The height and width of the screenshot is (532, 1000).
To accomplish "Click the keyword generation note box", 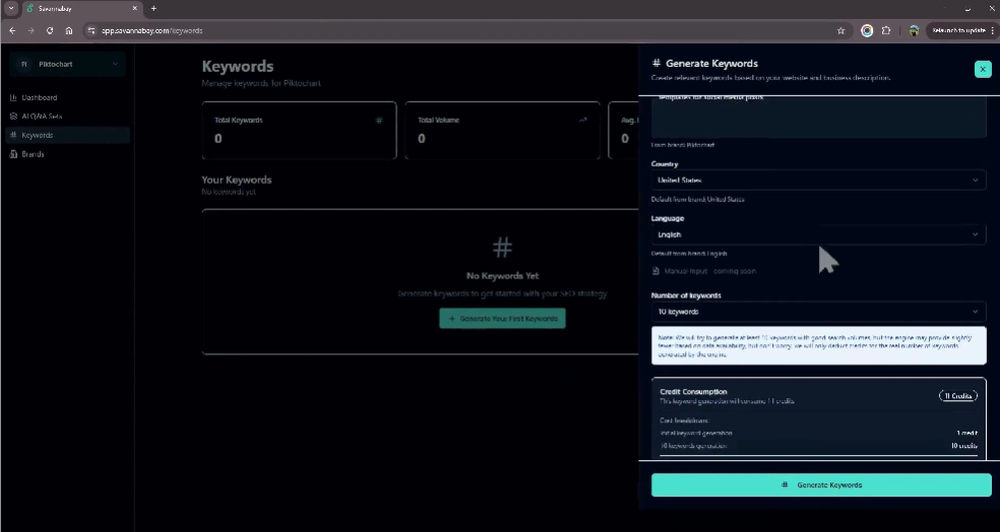I will (819, 346).
